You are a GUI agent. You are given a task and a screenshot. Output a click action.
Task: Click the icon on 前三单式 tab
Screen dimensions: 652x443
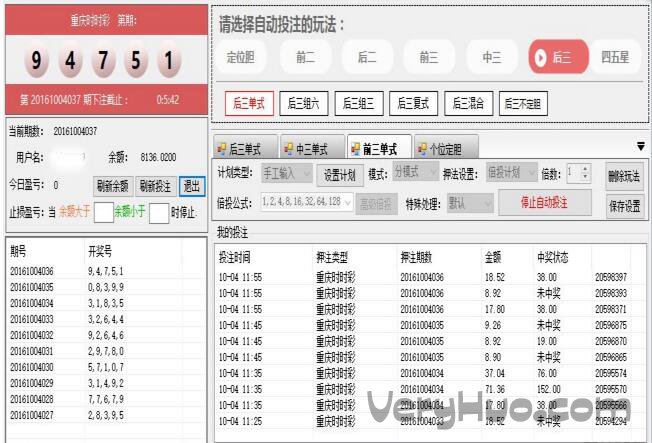[x=356, y=148]
